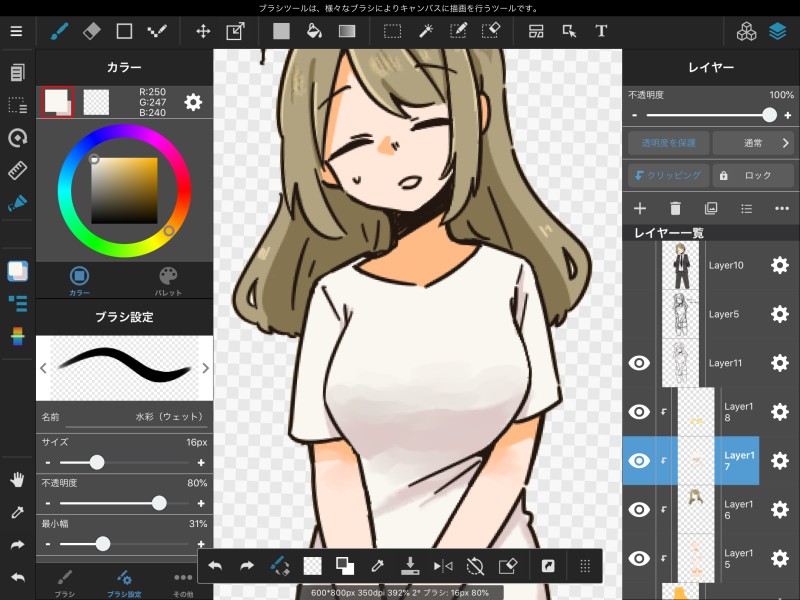Switch to パレット tab
Viewport: 800px width, 600px height.
(x=168, y=281)
